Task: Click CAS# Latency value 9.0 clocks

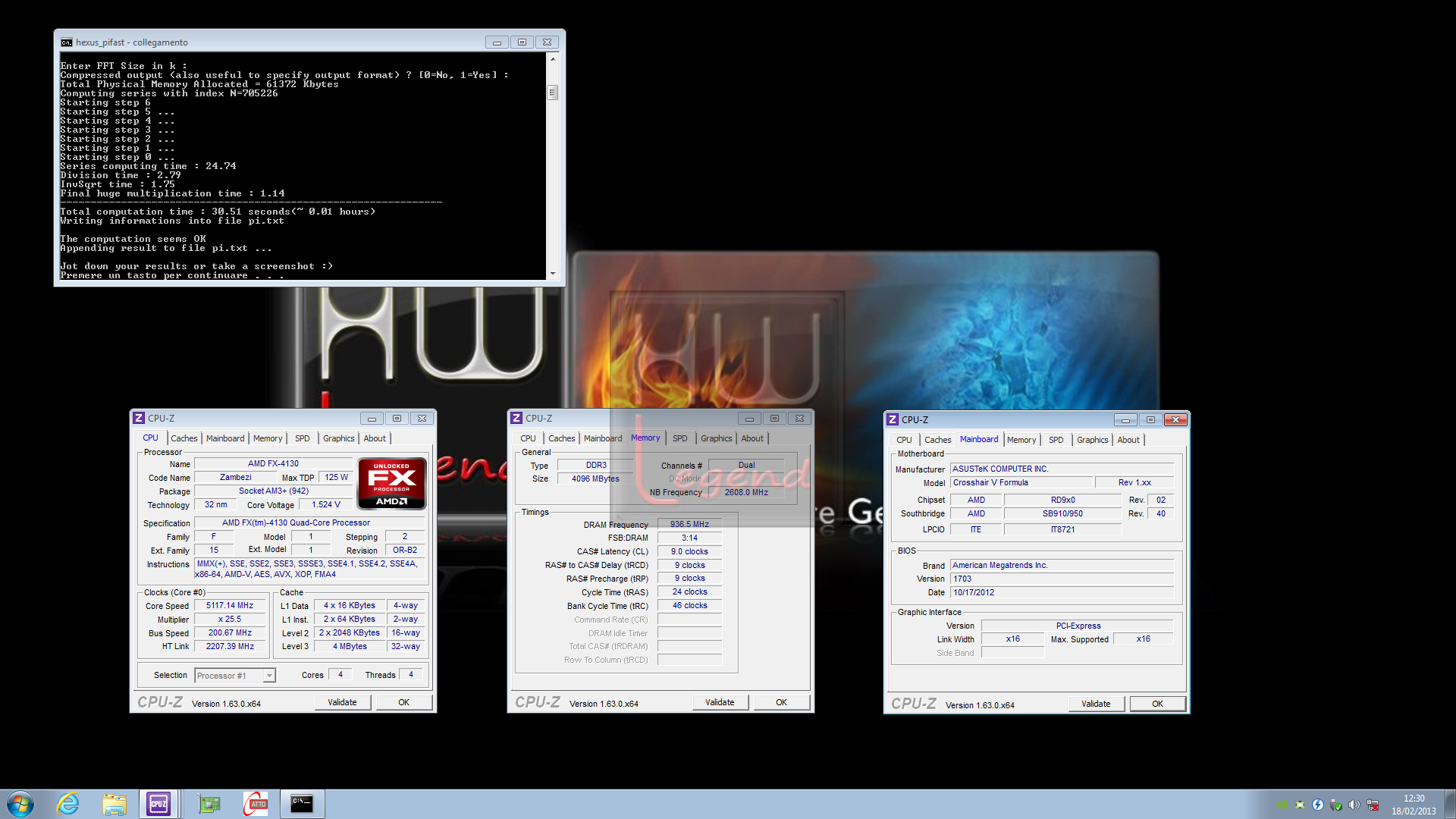Action: [689, 551]
